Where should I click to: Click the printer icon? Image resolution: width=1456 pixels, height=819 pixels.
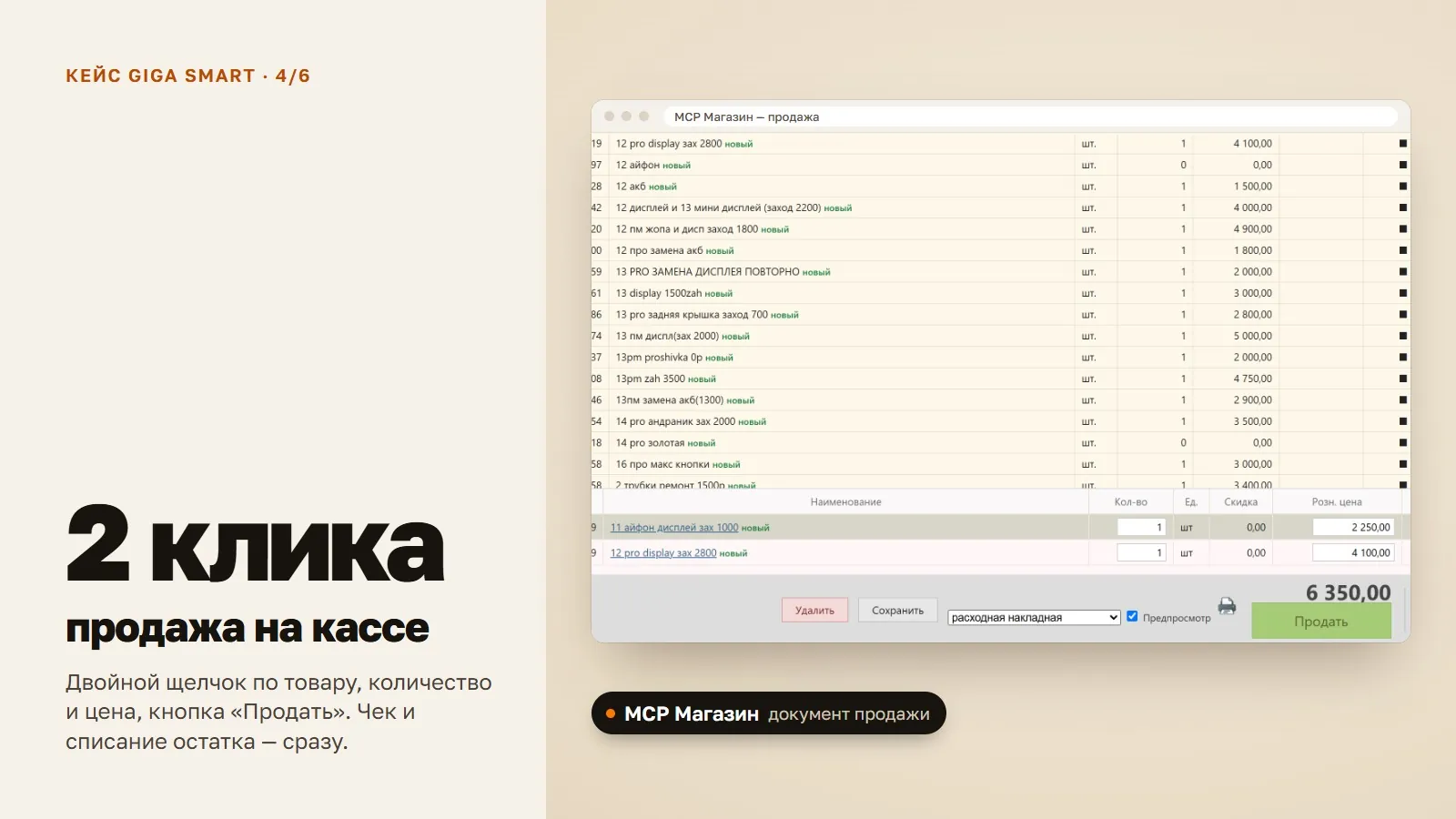click(1228, 606)
